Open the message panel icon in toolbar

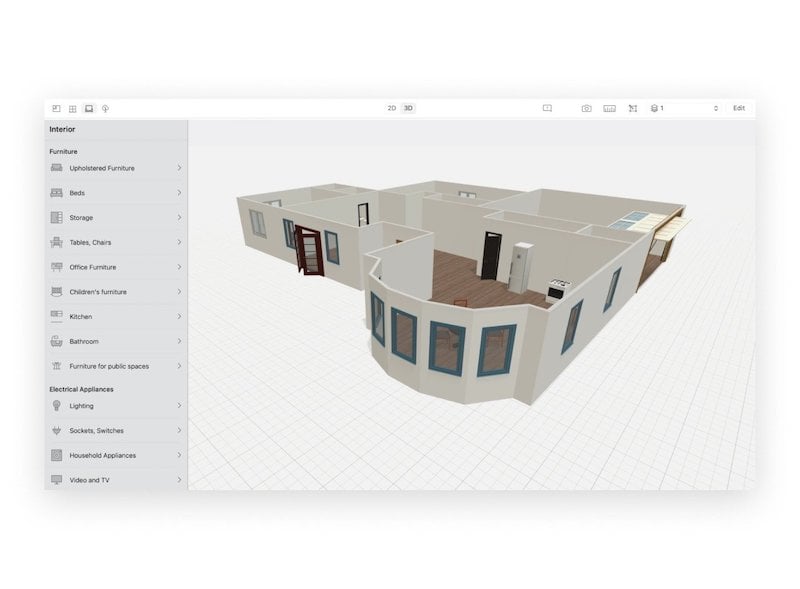(547, 108)
